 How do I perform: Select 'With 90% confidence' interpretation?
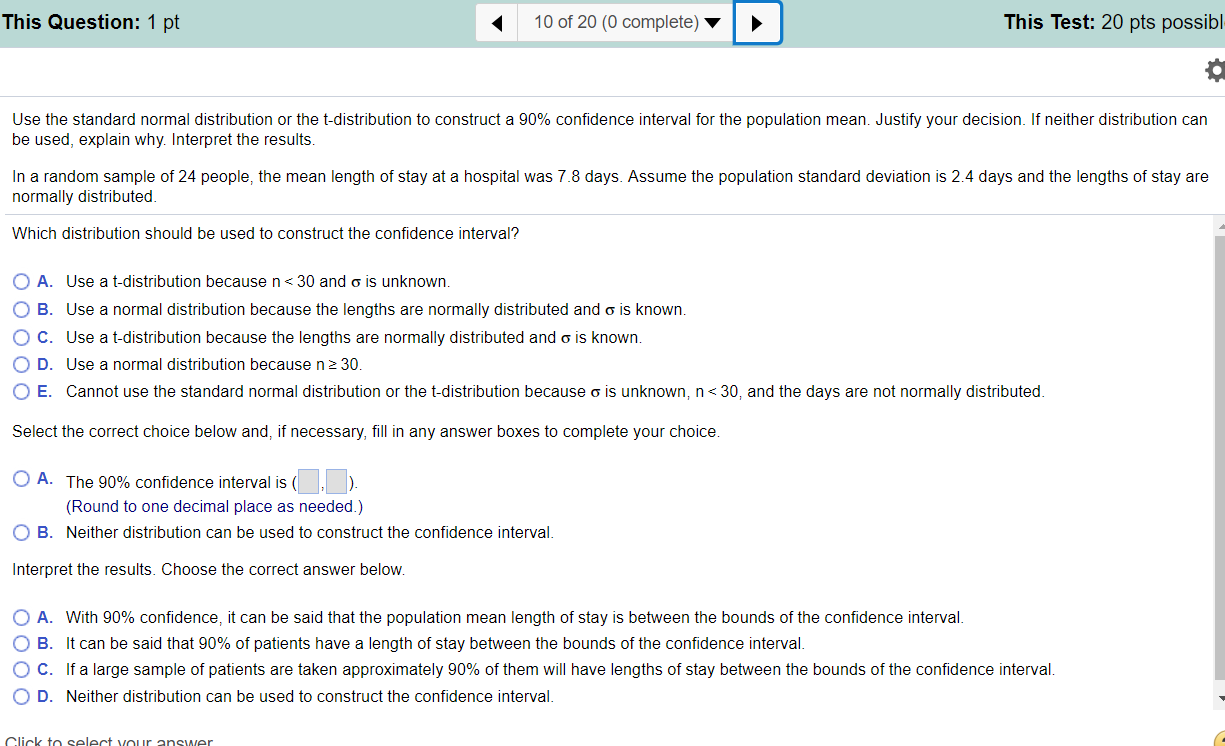22,618
